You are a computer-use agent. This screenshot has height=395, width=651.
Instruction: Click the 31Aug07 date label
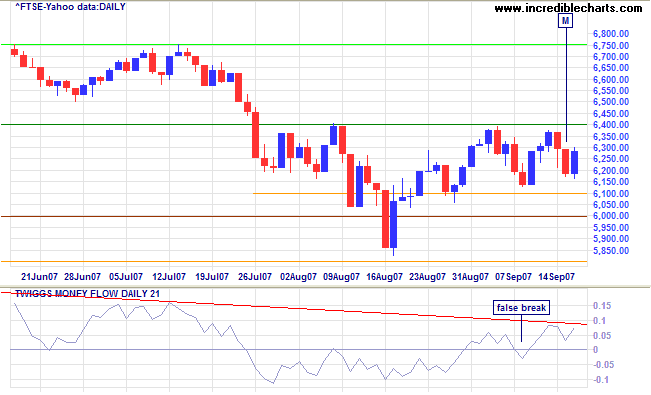[x=470, y=277]
